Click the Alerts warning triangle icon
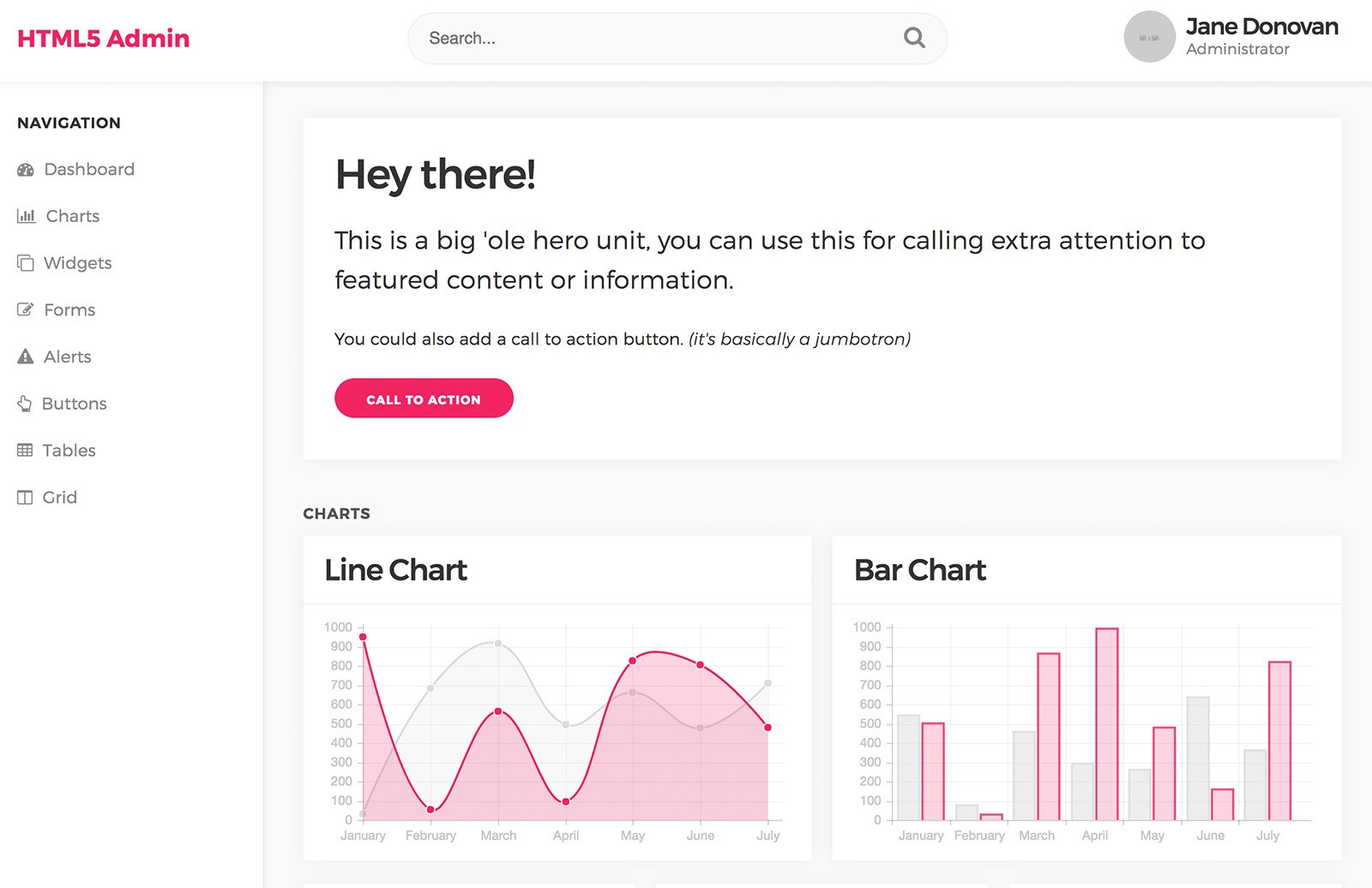The width and height of the screenshot is (1372, 888). (26, 357)
